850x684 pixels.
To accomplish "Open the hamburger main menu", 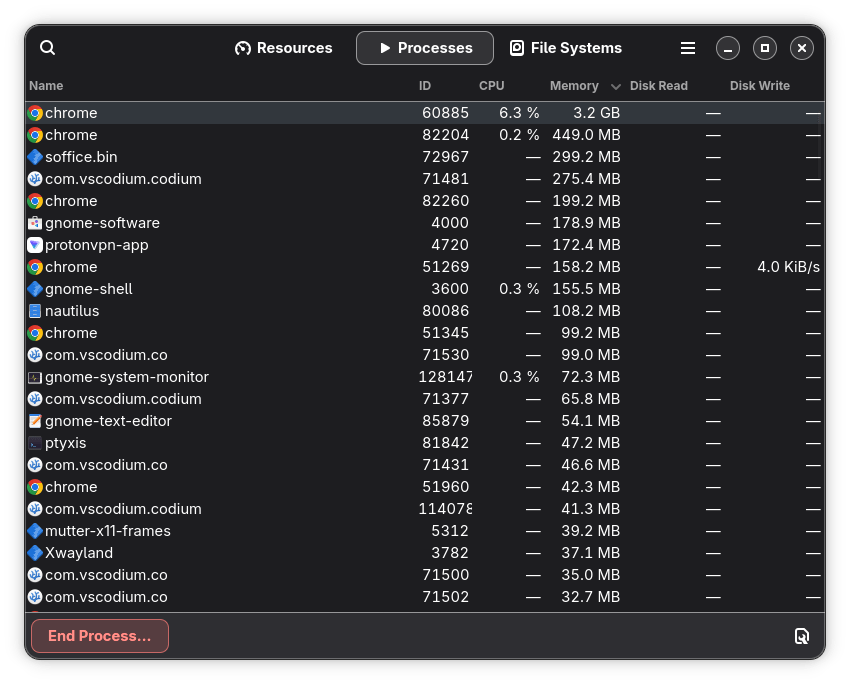I will [688, 48].
